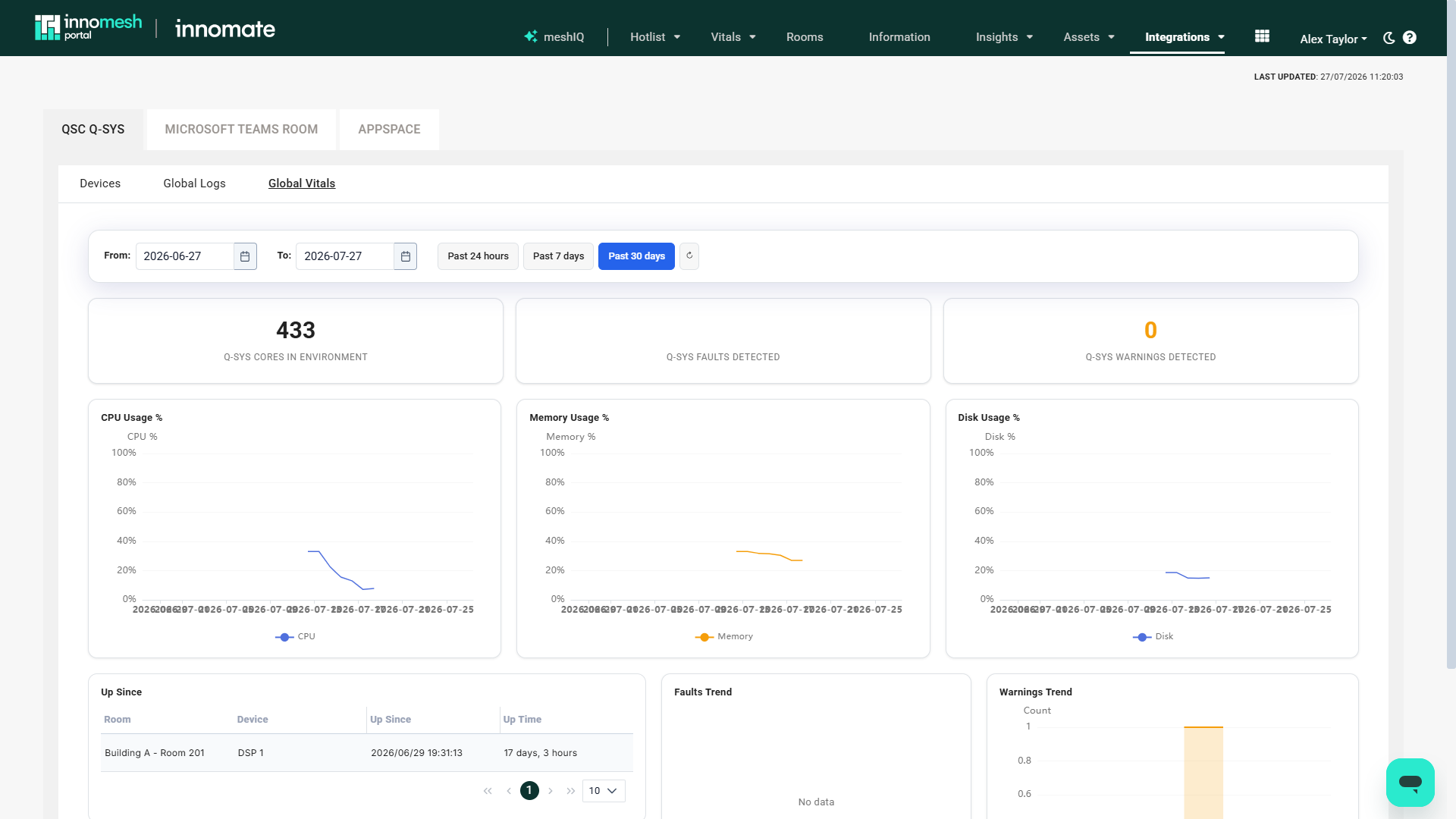The image size is (1456, 819).
Task: Open meshIQ sparkle assistant
Action: click(x=554, y=36)
